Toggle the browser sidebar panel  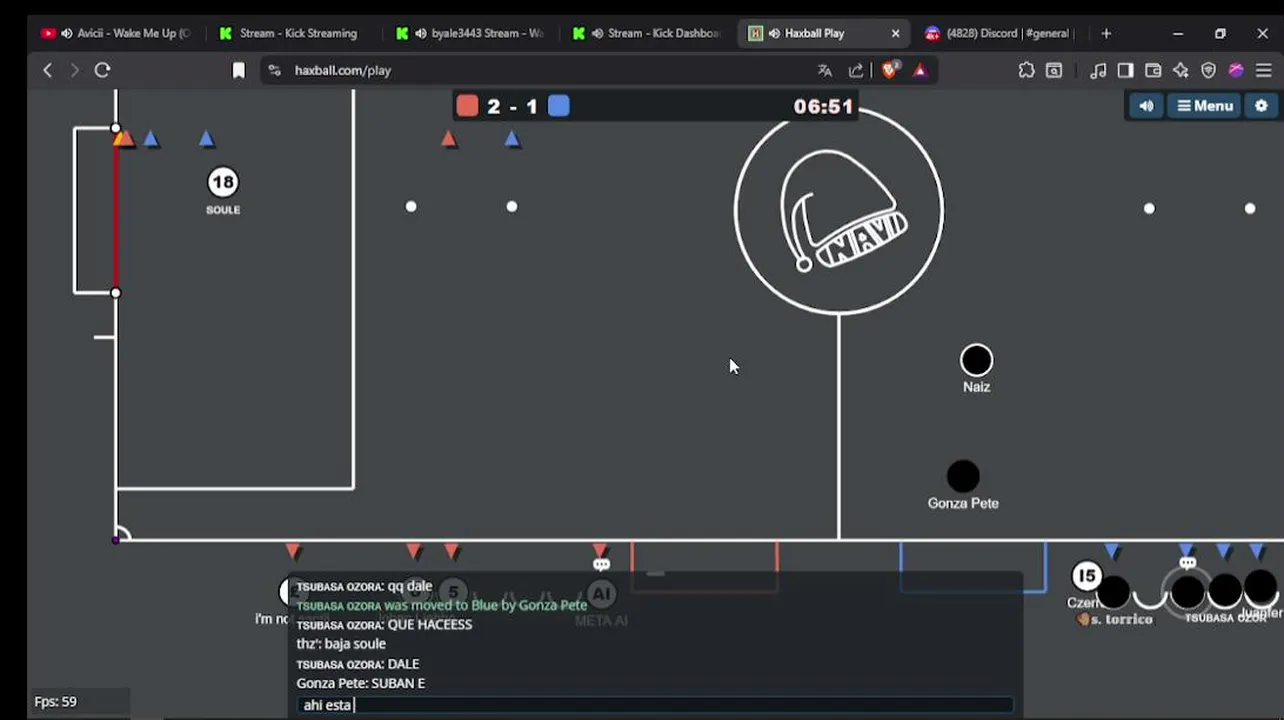pyautogui.click(x=1125, y=70)
